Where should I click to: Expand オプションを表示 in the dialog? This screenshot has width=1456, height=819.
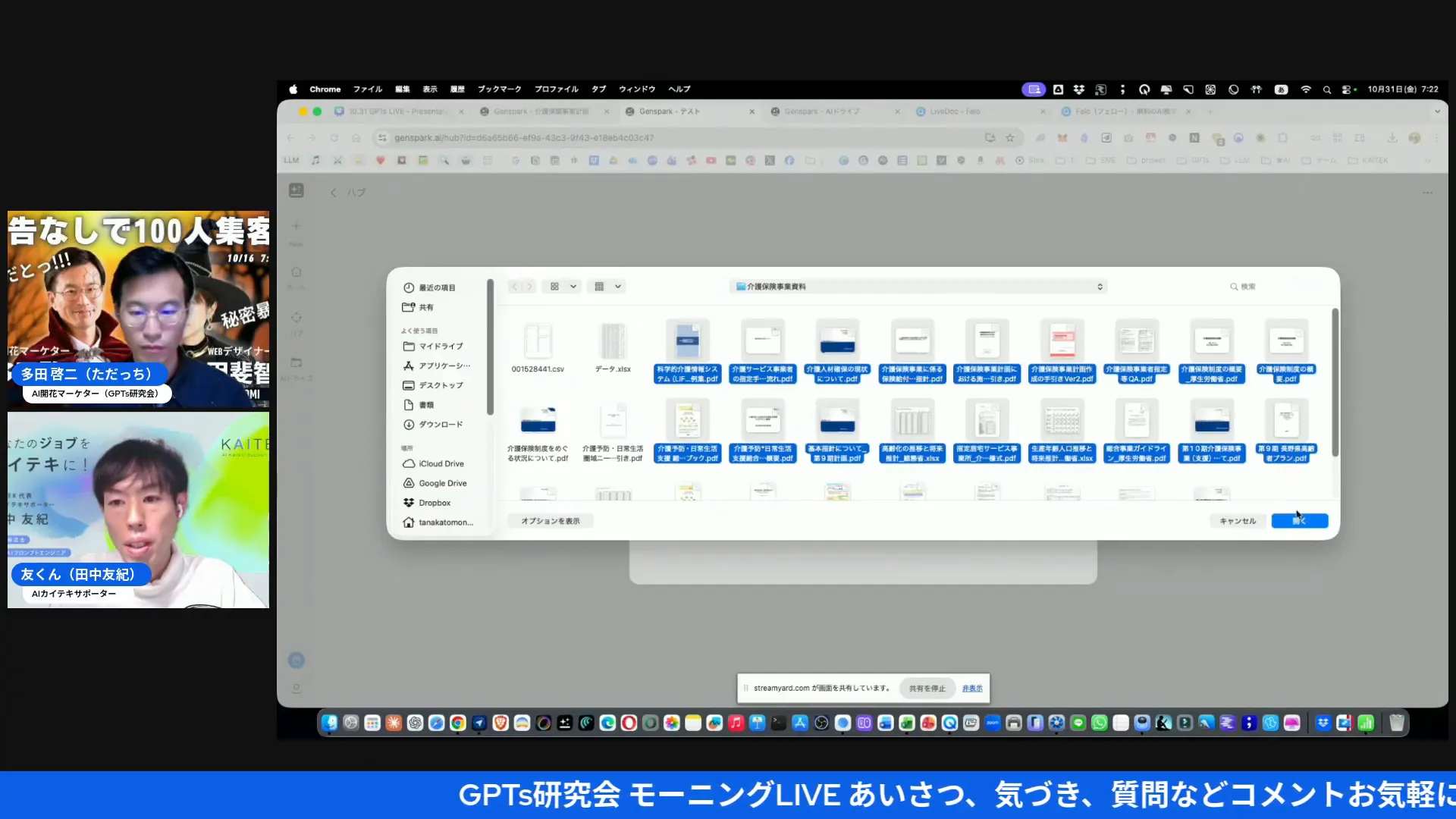point(550,521)
